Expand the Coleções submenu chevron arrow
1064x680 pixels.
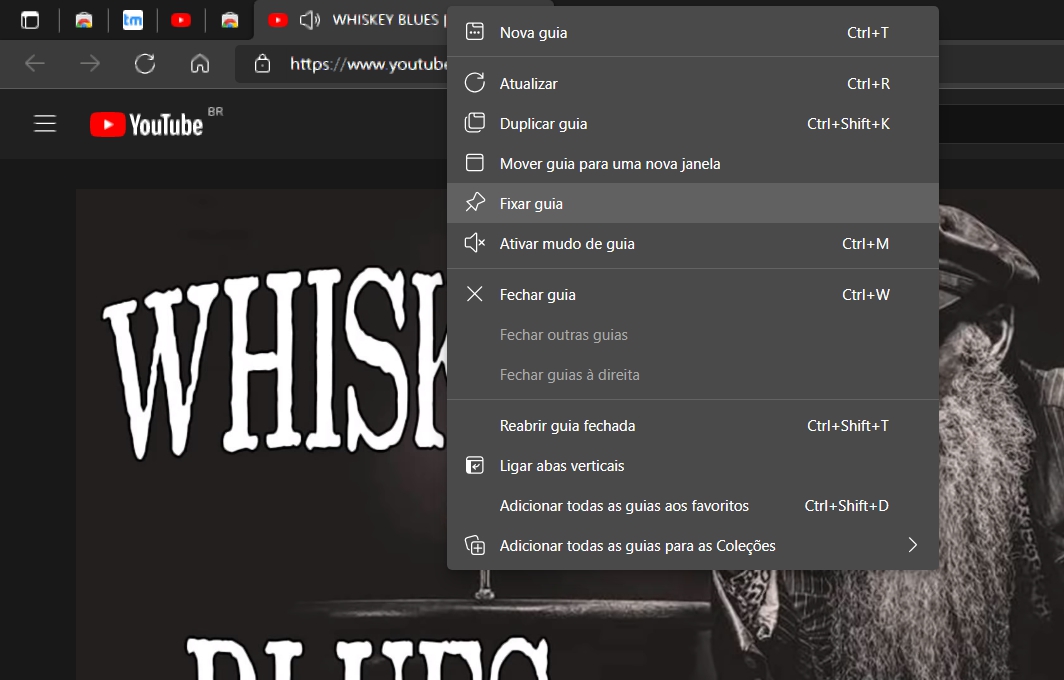point(913,545)
